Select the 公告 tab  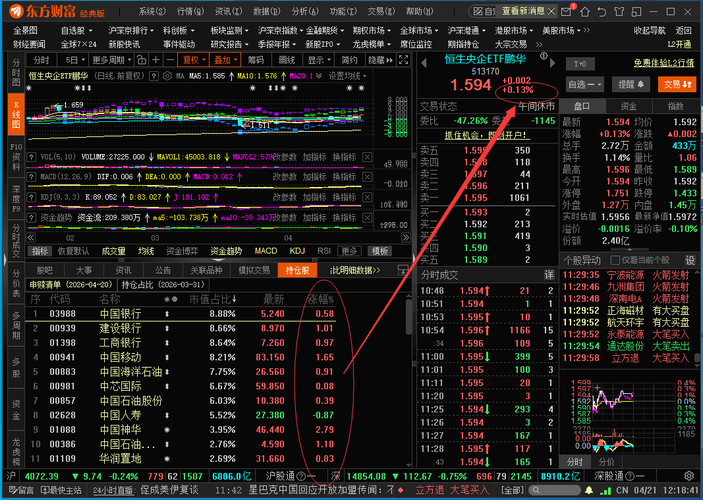[163, 270]
